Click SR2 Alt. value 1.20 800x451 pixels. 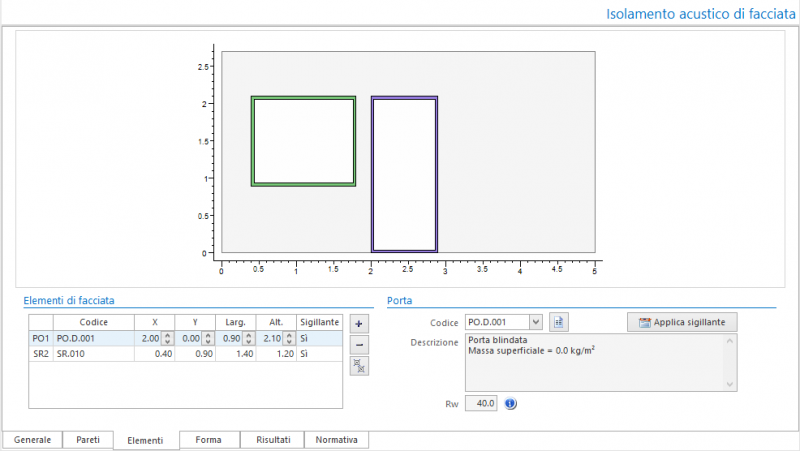click(276, 354)
